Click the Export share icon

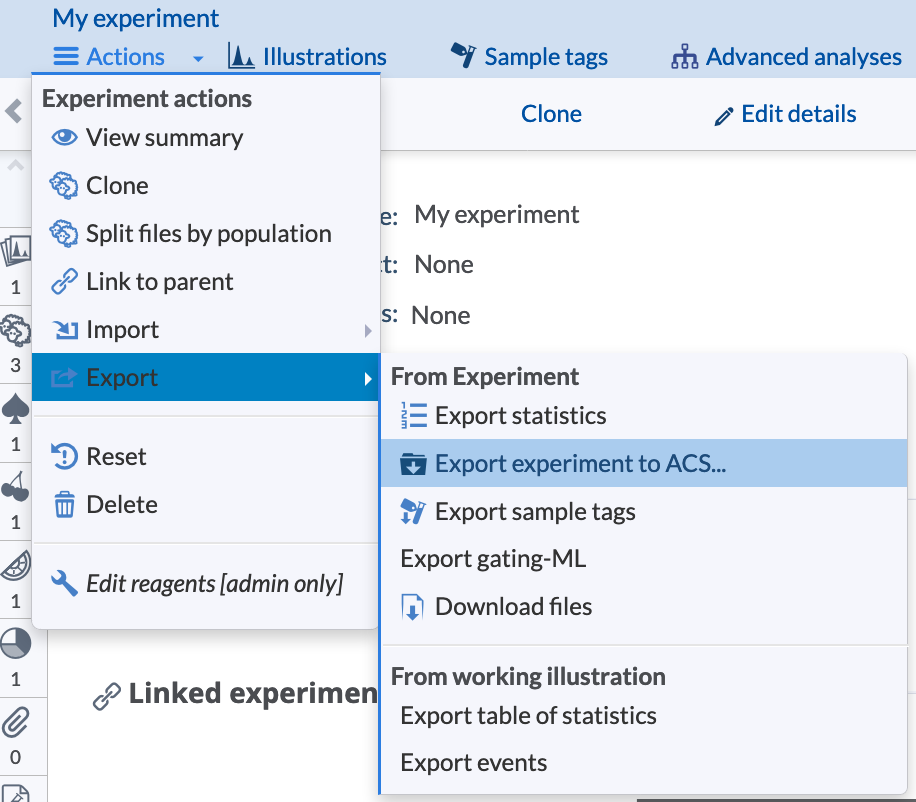pos(64,378)
